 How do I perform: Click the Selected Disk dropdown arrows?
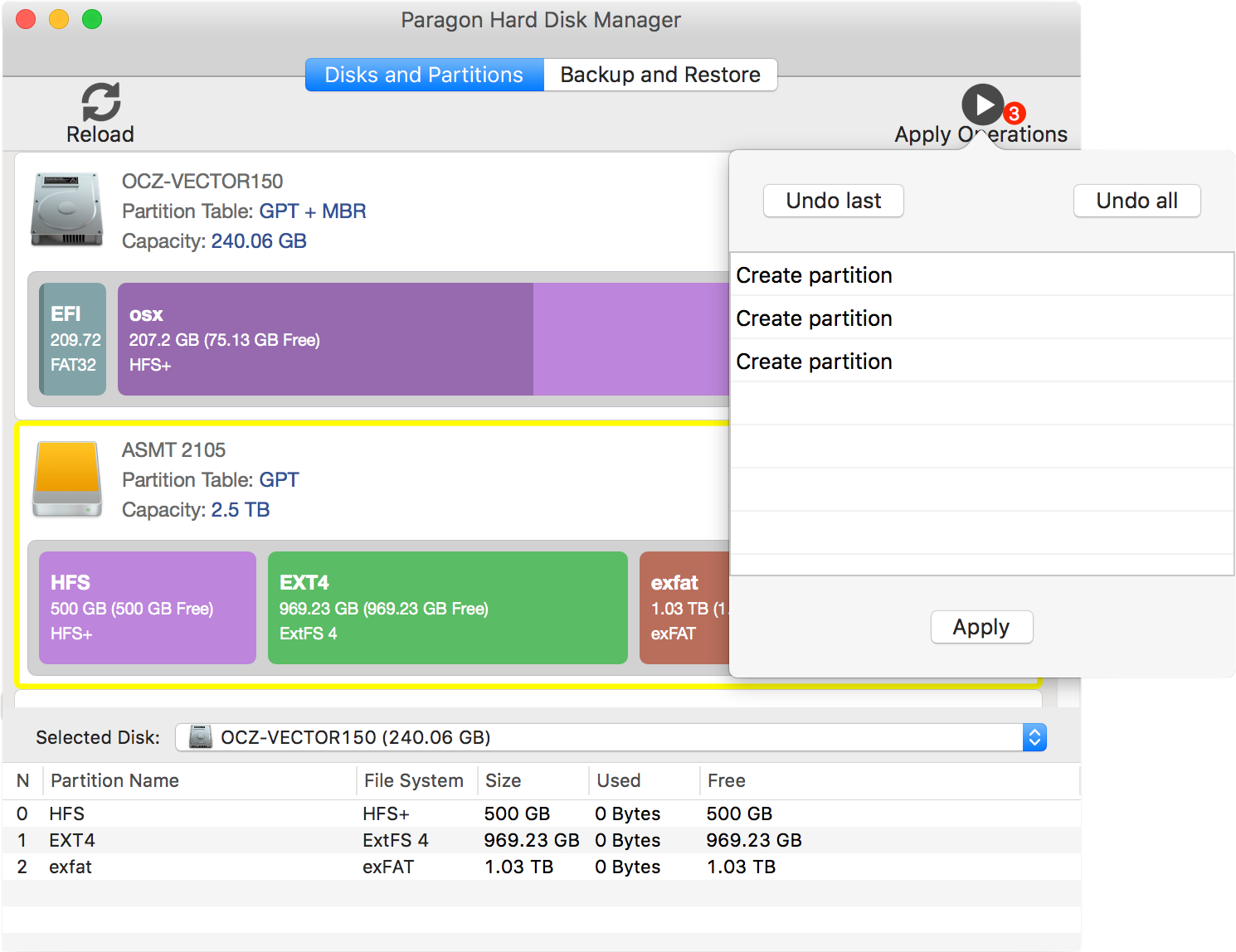pos(1034,737)
